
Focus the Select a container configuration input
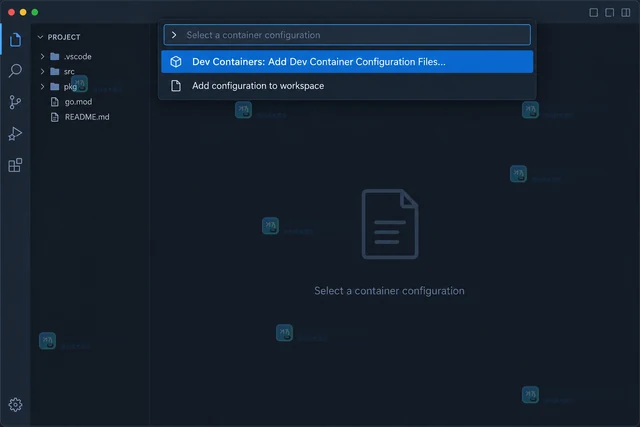(347, 35)
